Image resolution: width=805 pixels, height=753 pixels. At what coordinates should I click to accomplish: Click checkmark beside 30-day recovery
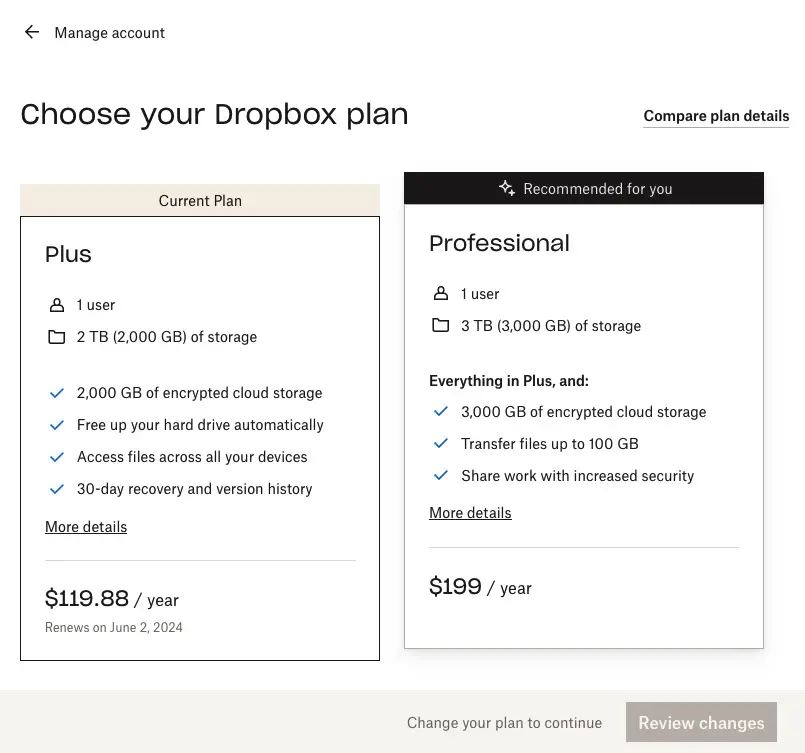click(x=56, y=489)
